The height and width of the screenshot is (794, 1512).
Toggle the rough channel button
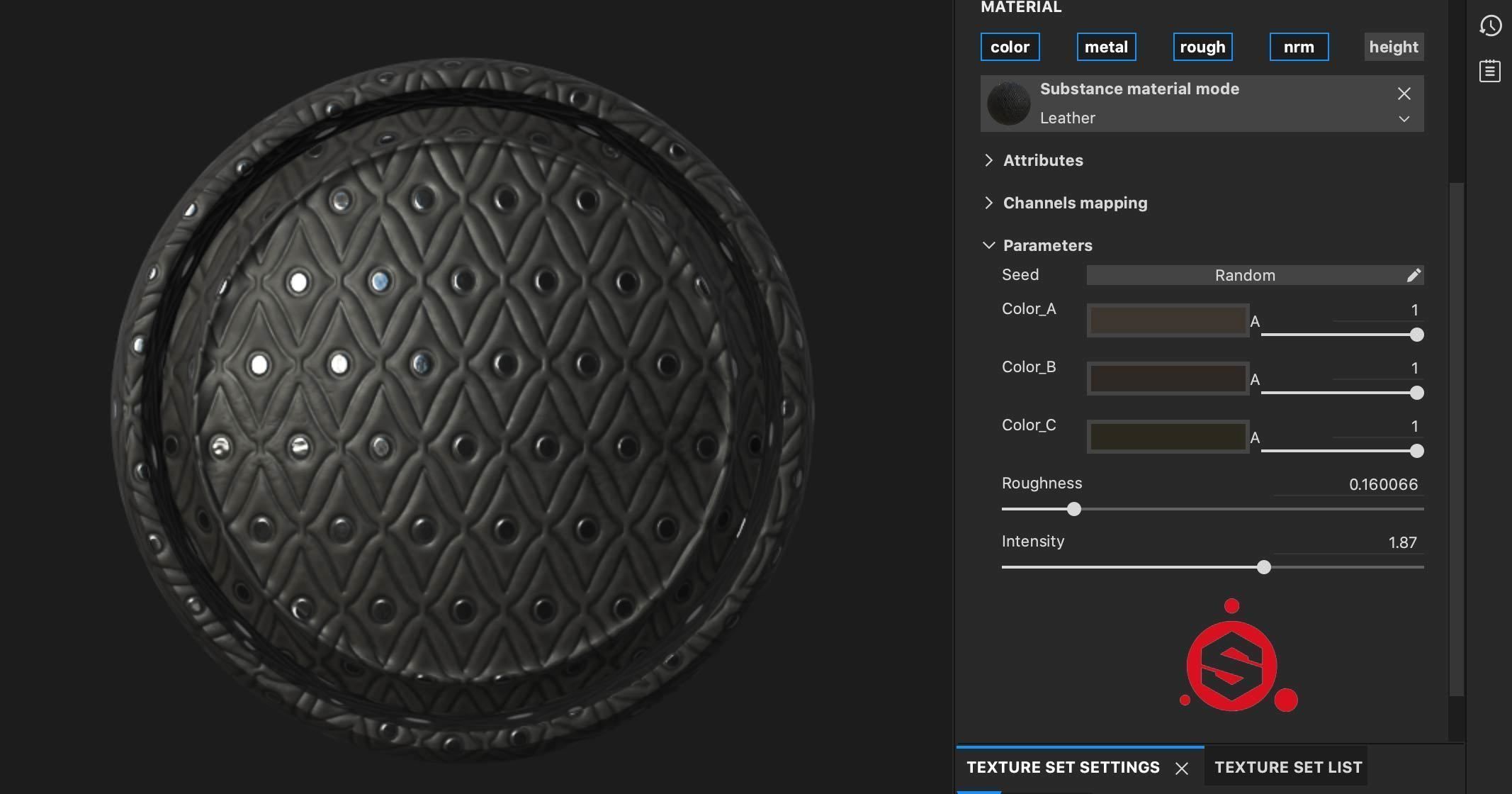click(x=1202, y=47)
